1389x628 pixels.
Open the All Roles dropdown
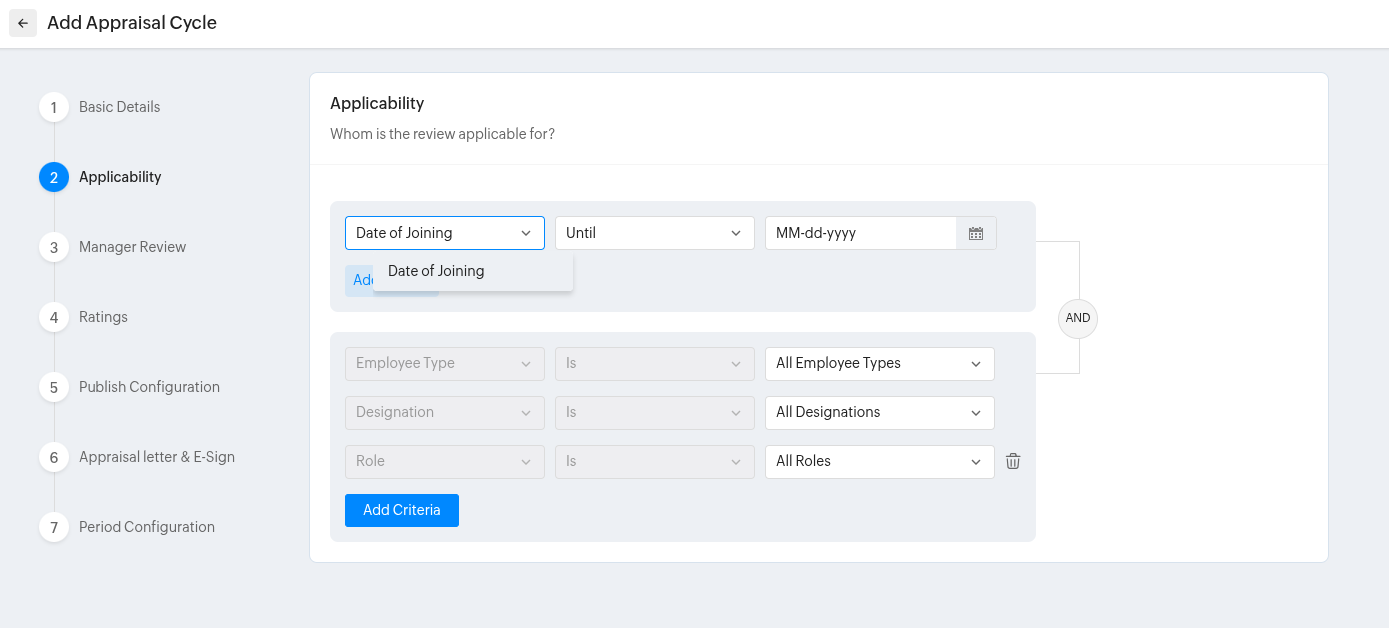point(879,461)
